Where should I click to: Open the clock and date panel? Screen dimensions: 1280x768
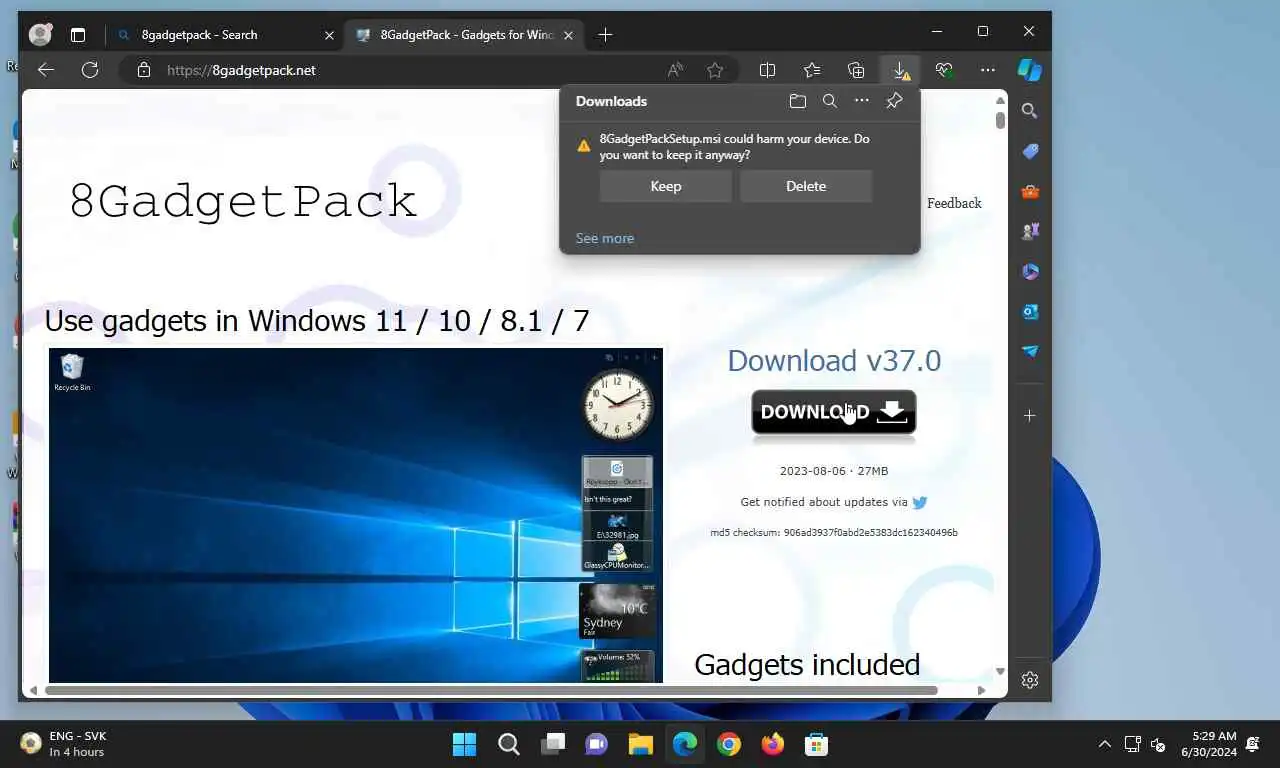1208,744
